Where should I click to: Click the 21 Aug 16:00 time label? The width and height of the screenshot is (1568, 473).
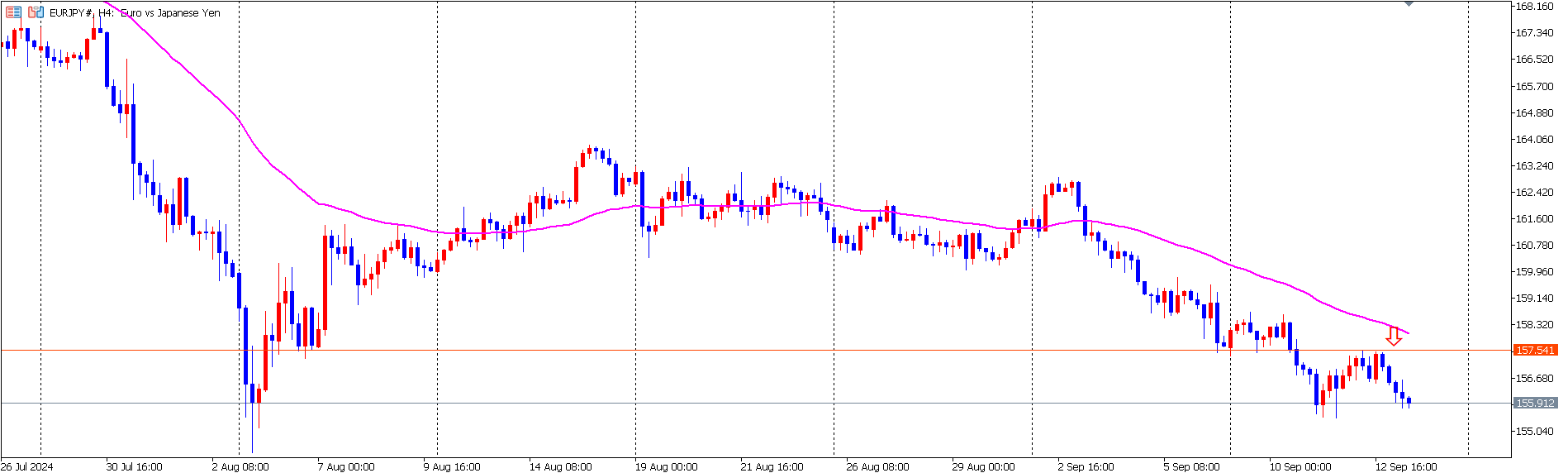772,466
